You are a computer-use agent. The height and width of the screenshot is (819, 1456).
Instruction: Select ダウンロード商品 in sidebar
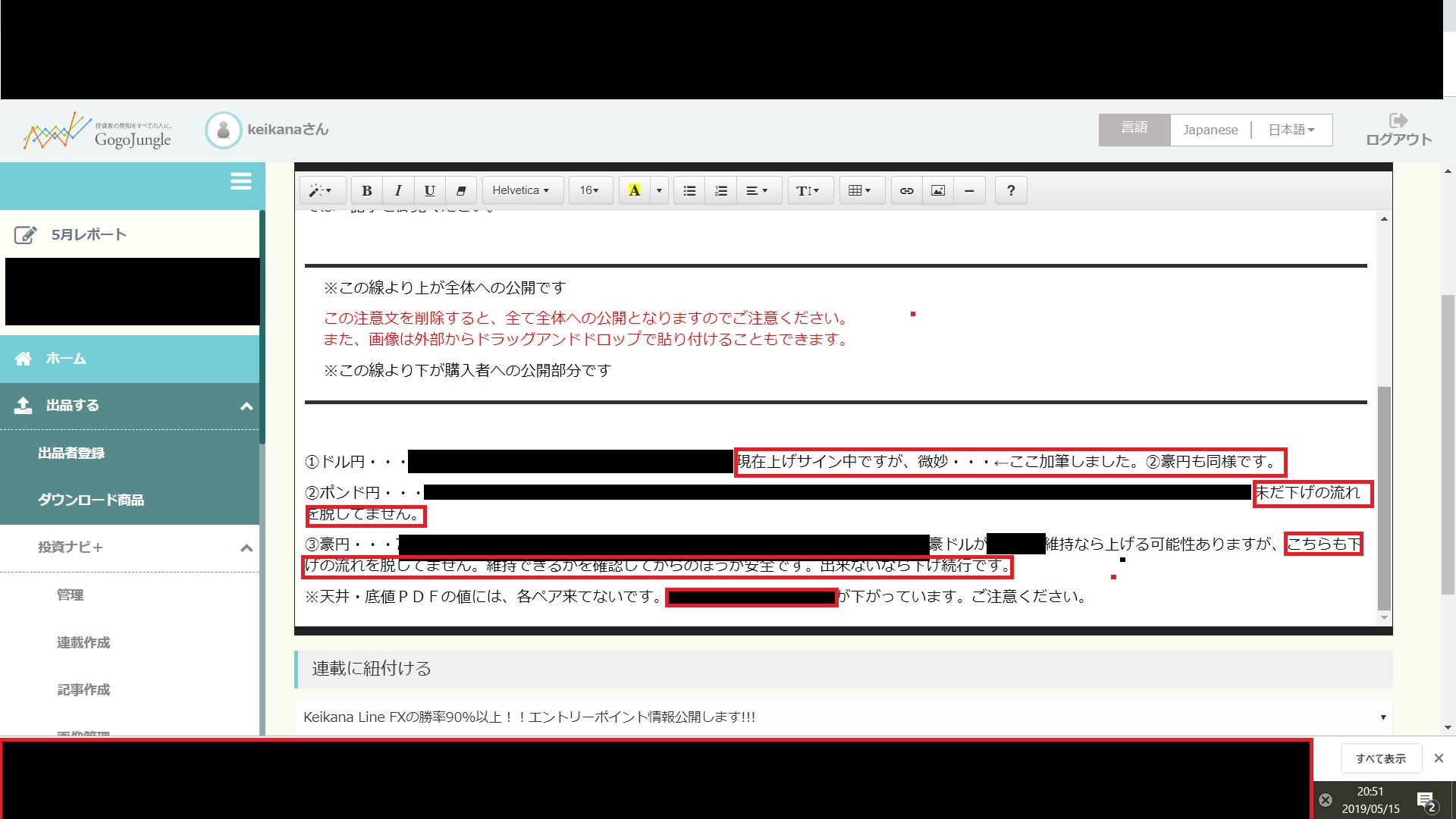click(x=91, y=500)
